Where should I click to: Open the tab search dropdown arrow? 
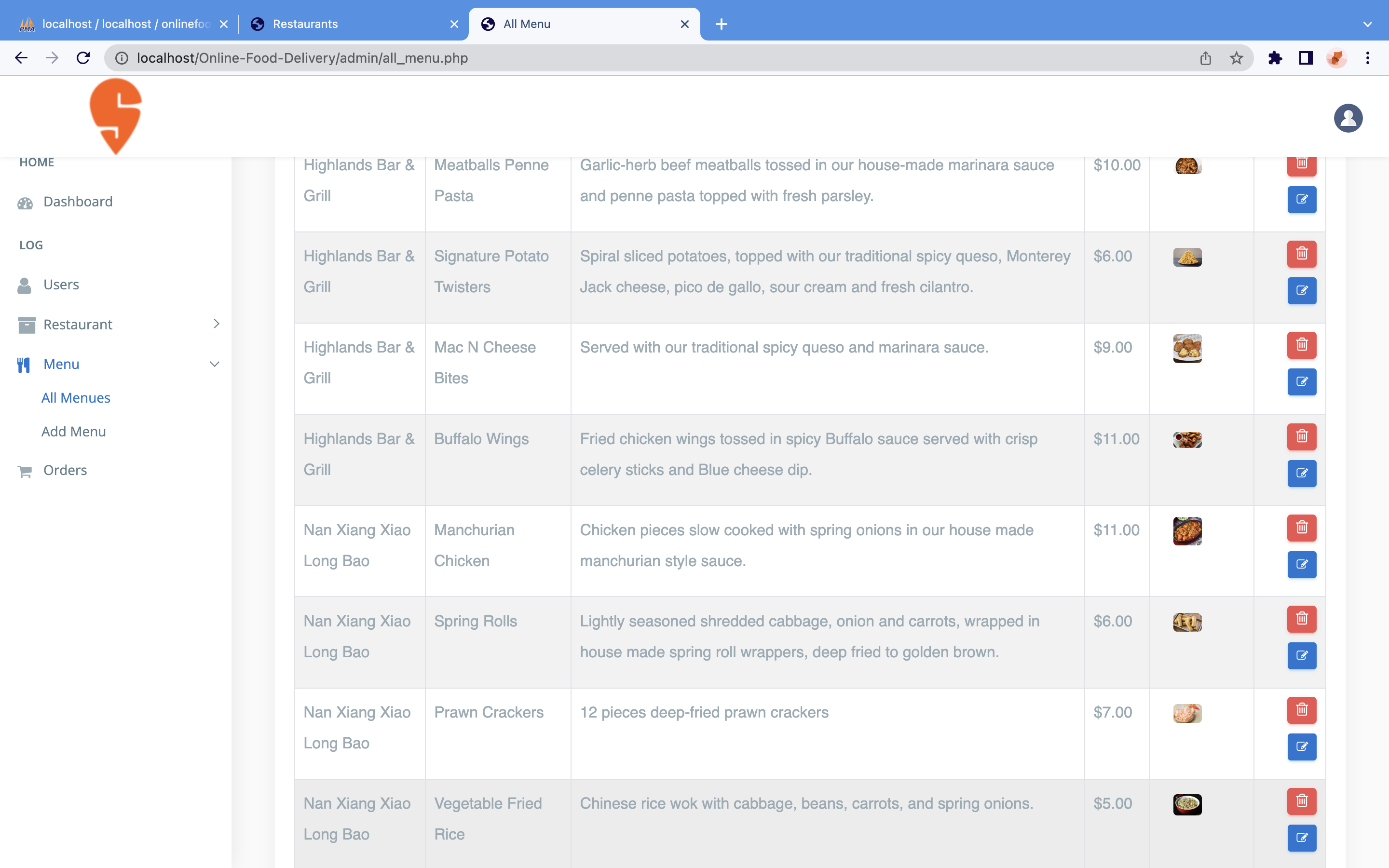pos(1367,24)
